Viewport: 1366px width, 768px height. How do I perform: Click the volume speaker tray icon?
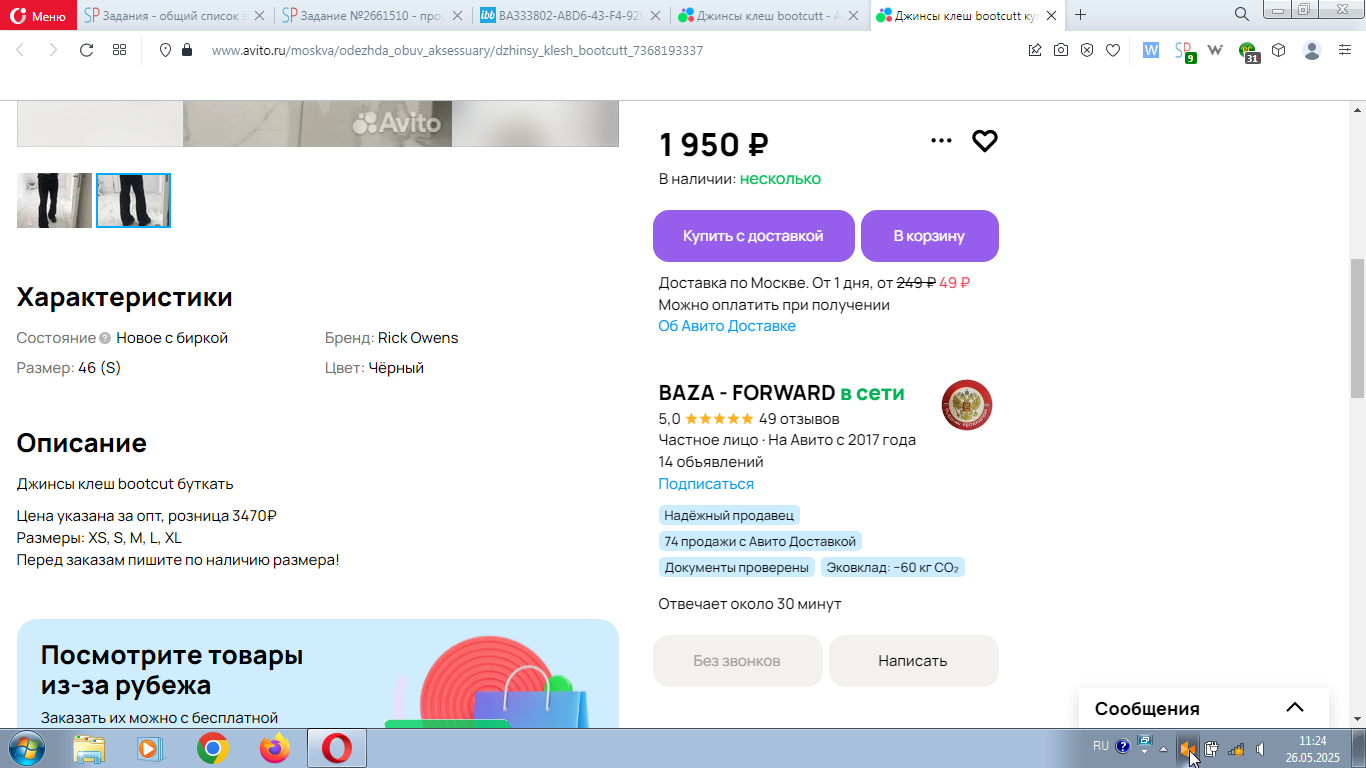(x=1261, y=748)
